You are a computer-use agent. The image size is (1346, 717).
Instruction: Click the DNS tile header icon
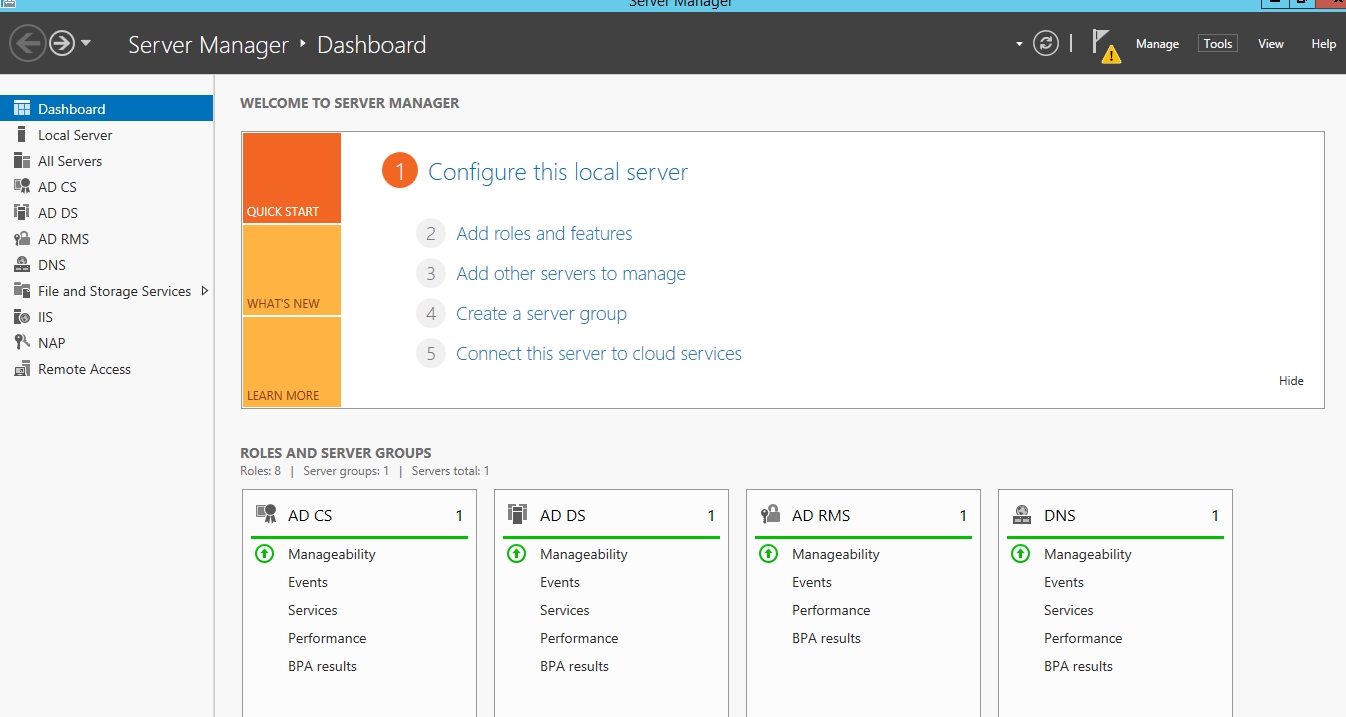click(x=1022, y=514)
